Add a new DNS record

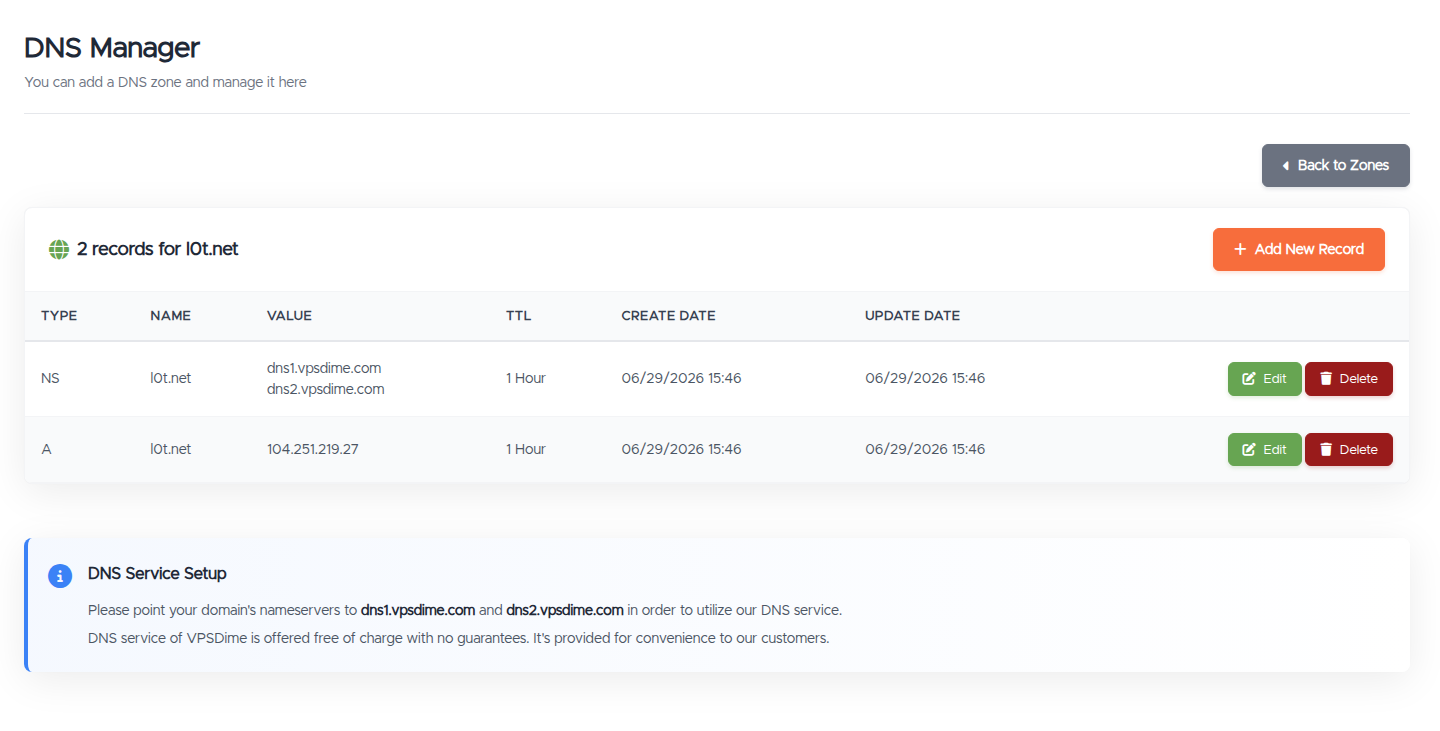1298,249
